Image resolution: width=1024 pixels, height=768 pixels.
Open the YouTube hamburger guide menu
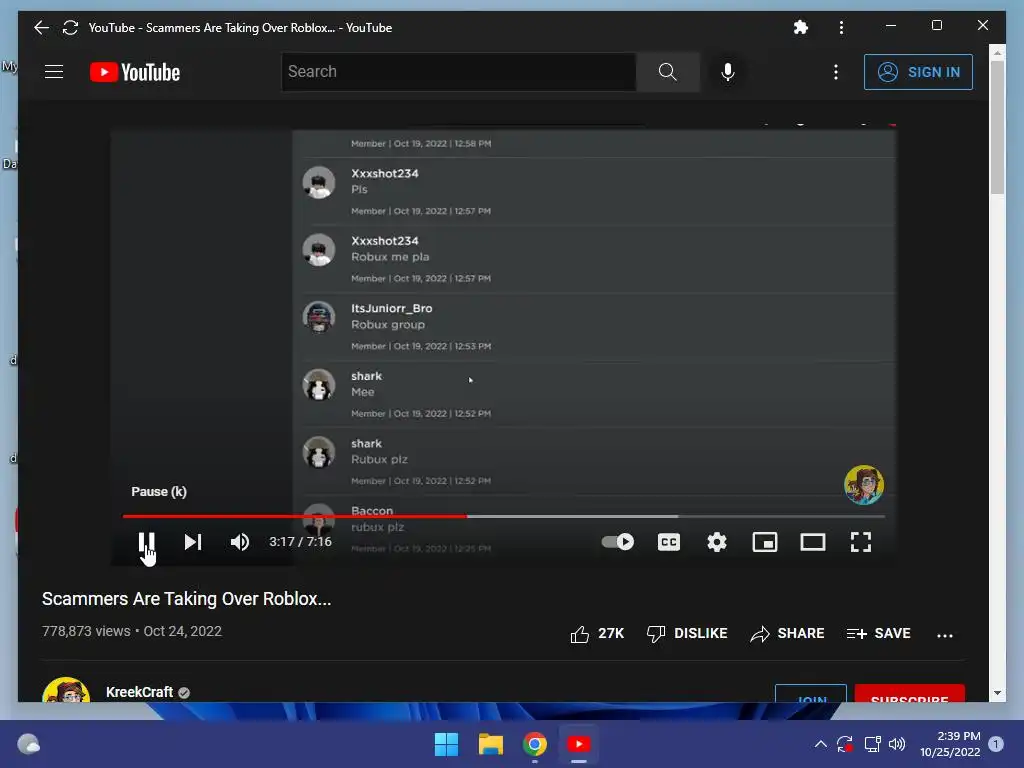click(x=54, y=72)
